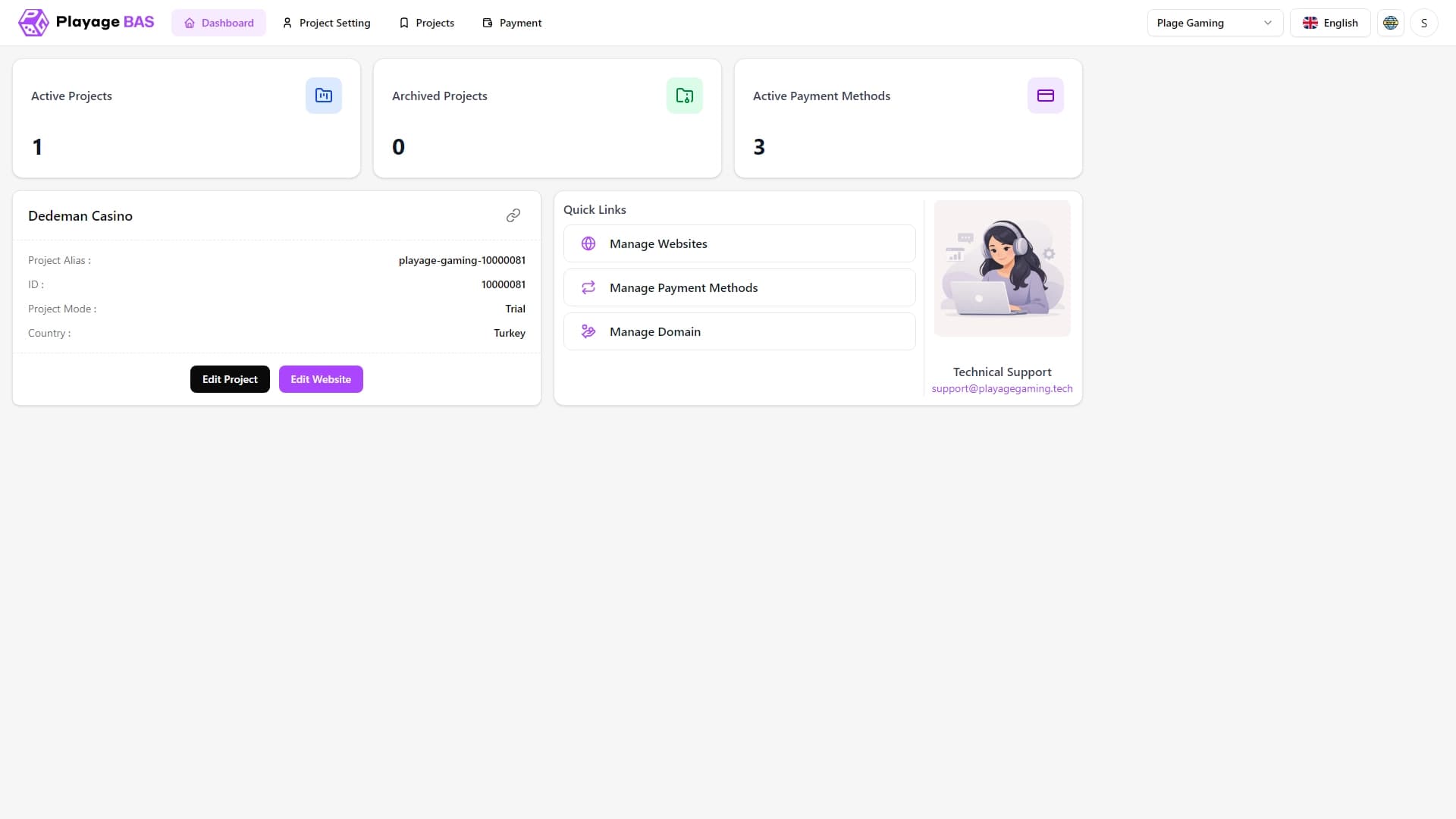The height and width of the screenshot is (819, 1456).
Task: Open the user avatar S menu
Action: (x=1424, y=23)
